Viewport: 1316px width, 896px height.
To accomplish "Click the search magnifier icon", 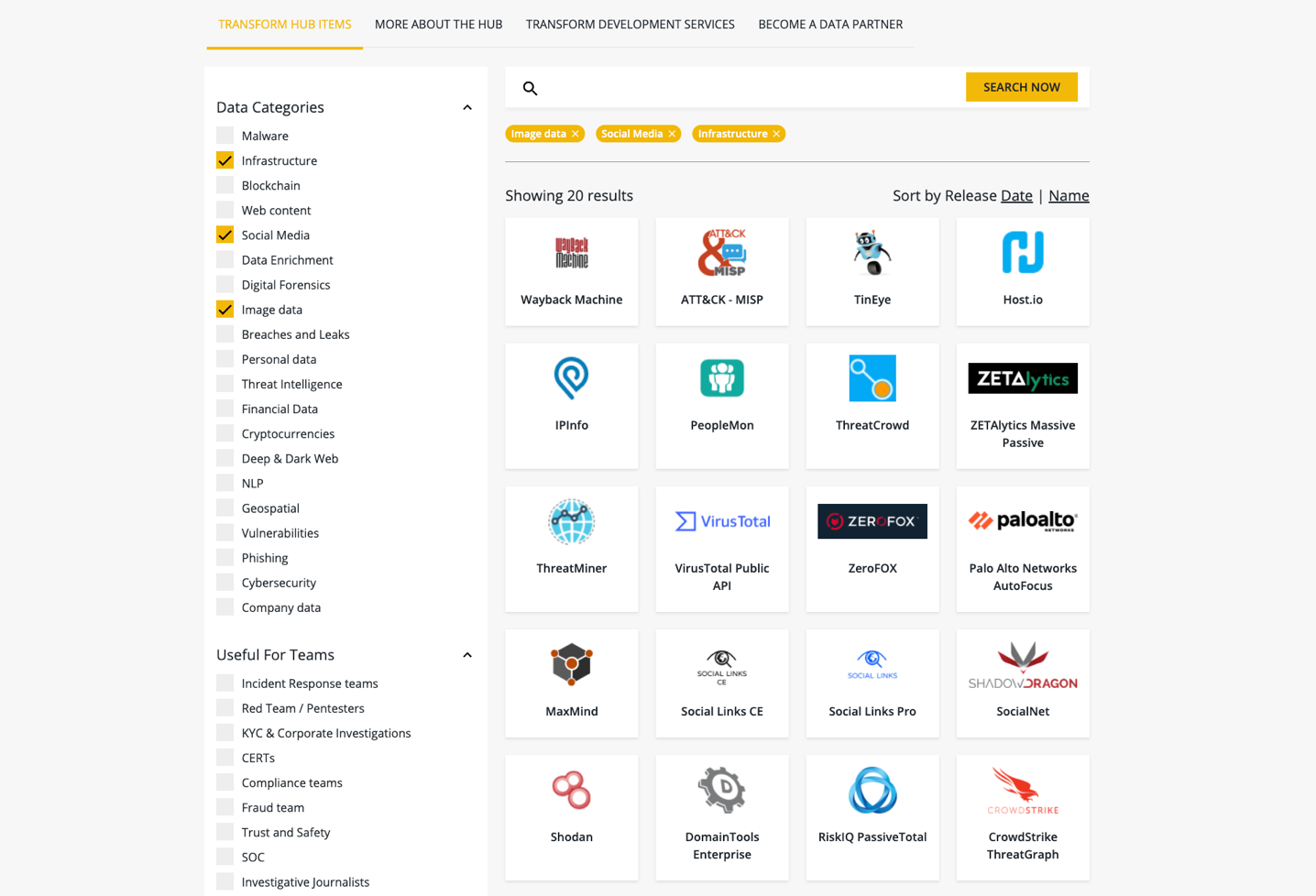I will [530, 88].
